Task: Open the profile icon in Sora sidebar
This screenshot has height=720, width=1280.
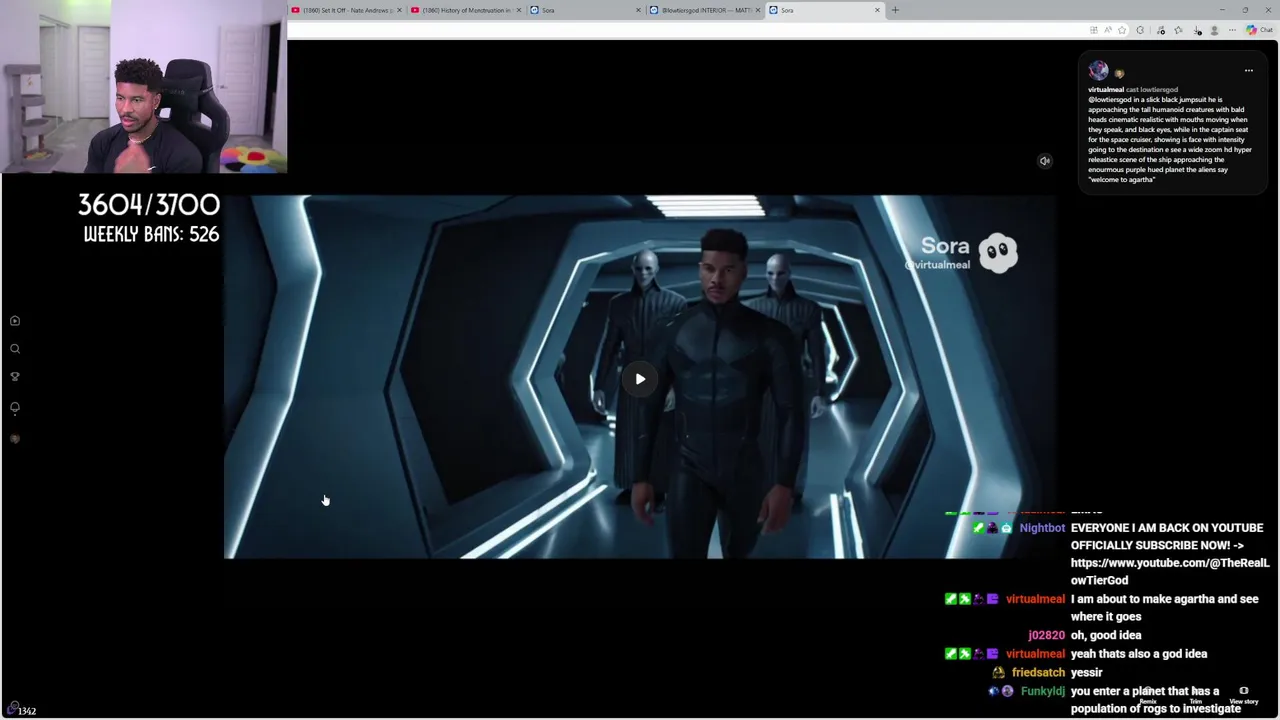Action: pos(15,439)
